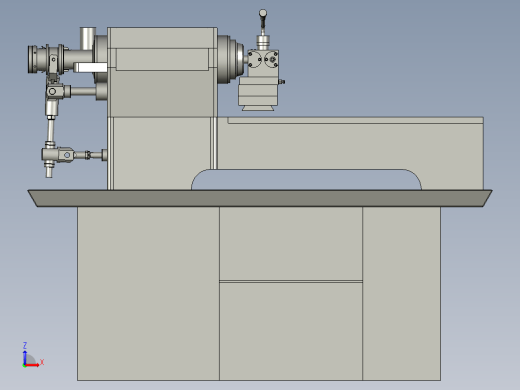
Task: Select the collet closer end cap at far left
Action: (32, 59)
